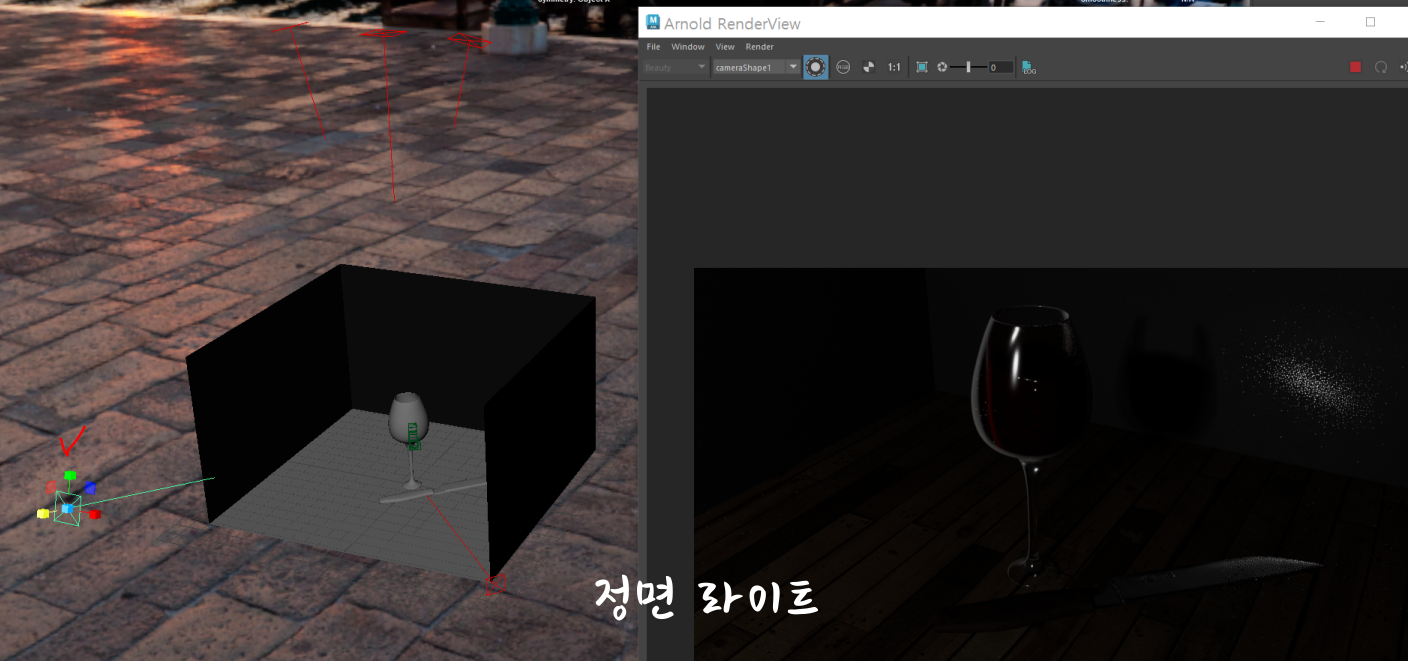1408x661 pixels.
Task: Open the cameraShape1 camera dropdown
Action: [x=756, y=67]
